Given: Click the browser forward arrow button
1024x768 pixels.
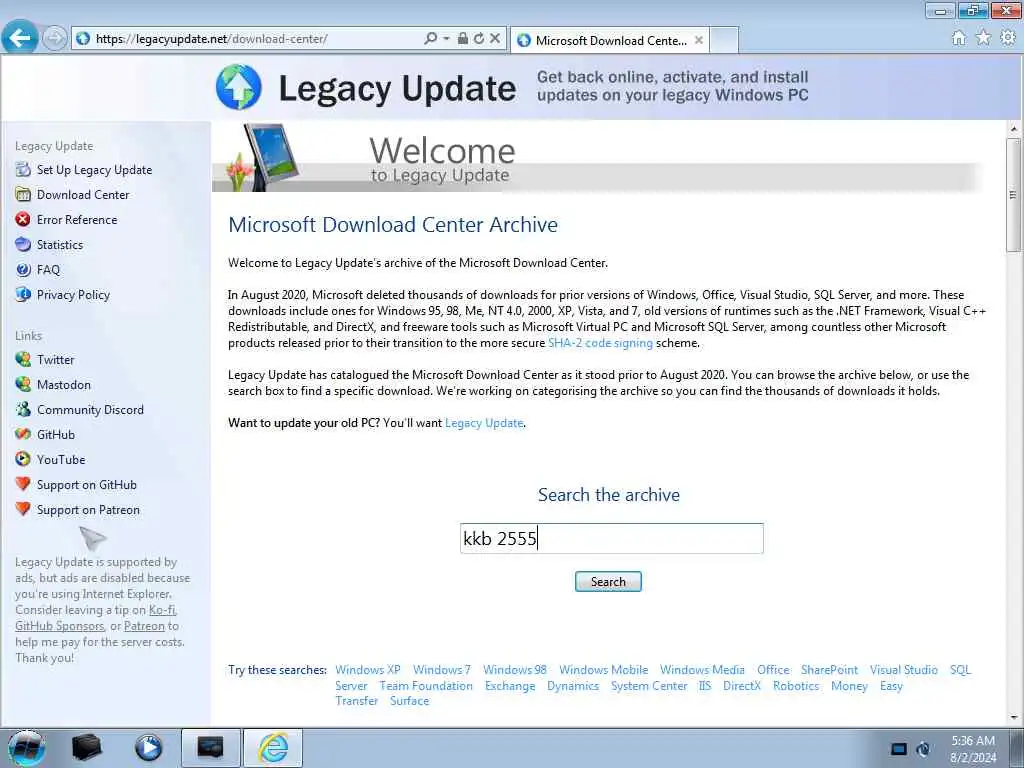Looking at the screenshot, I should pos(54,39).
